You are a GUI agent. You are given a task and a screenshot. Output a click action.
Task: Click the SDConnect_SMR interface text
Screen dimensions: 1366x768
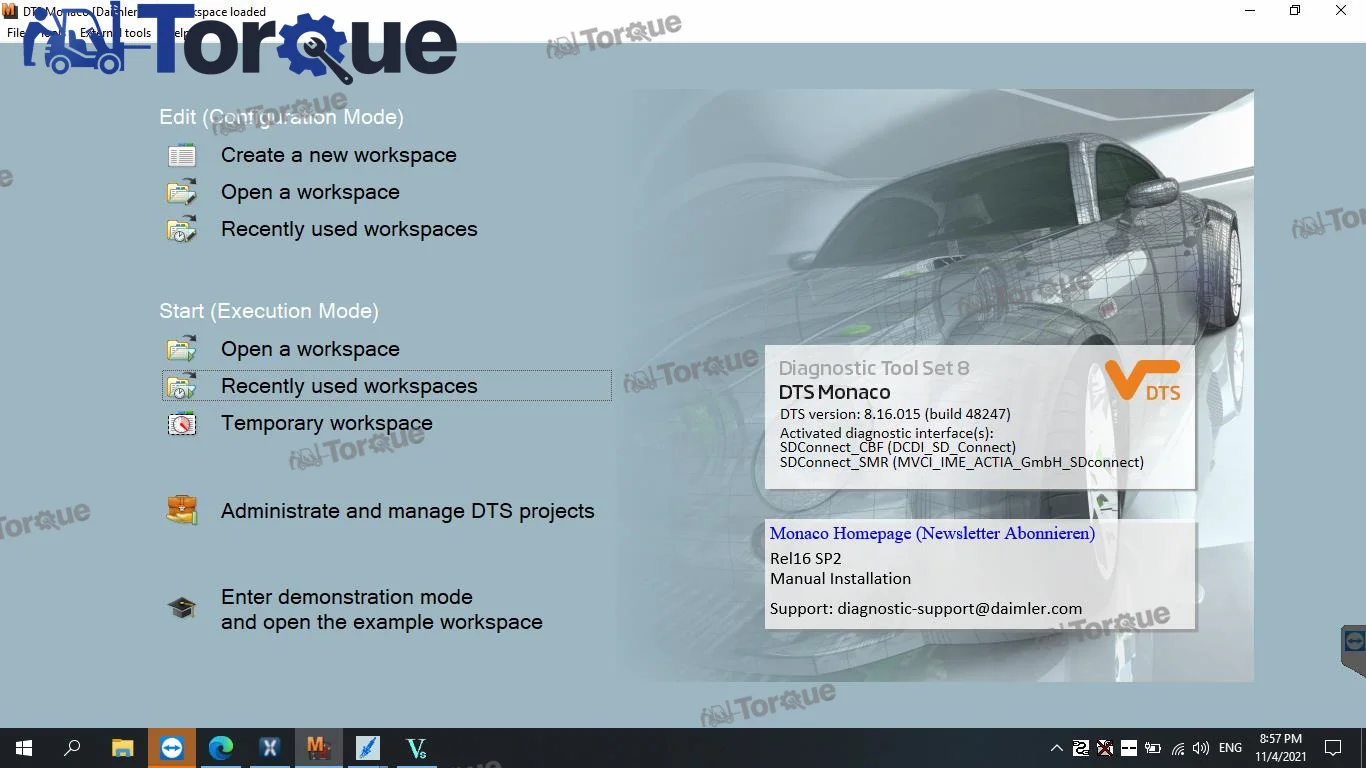pos(962,463)
